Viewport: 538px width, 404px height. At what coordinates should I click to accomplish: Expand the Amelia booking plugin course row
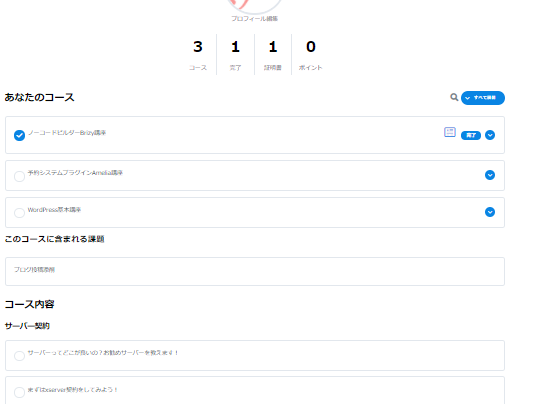[490, 175]
